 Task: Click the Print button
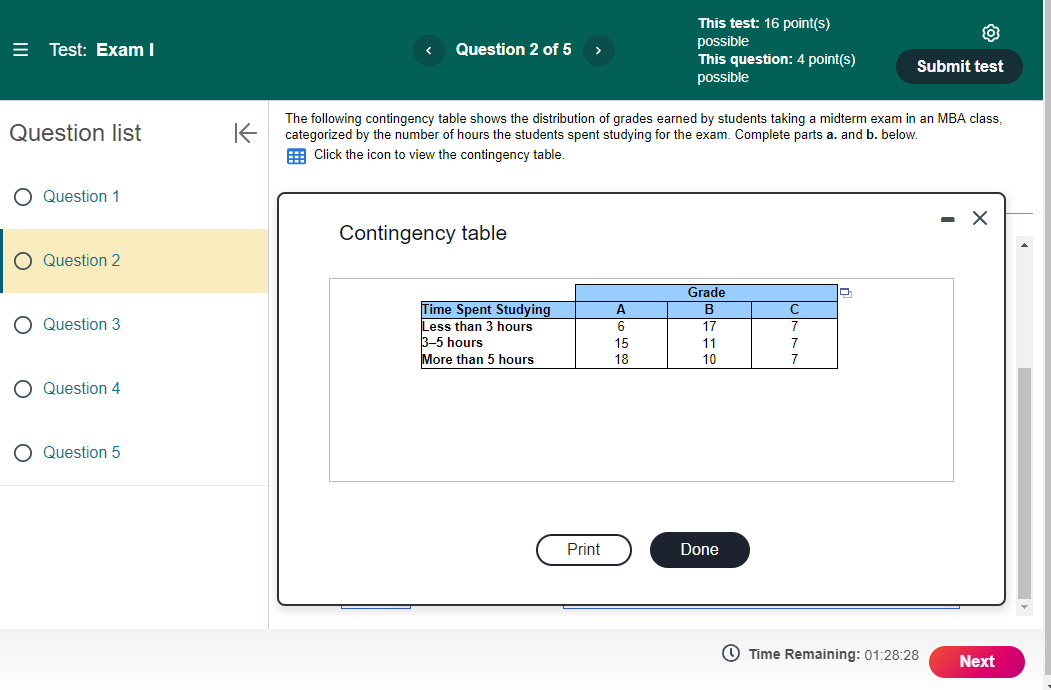click(583, 550)
